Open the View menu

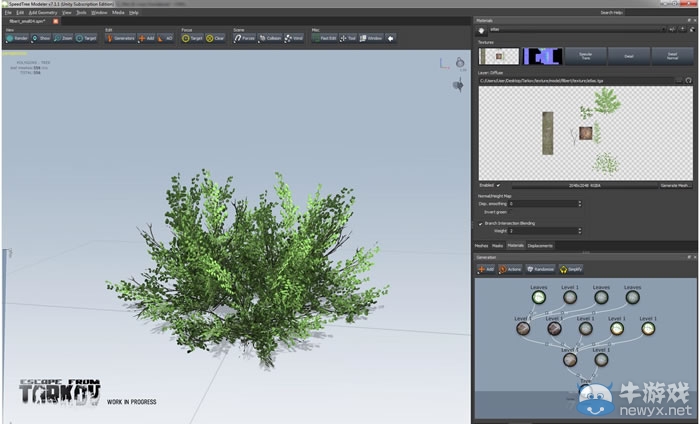(x=67, y=12)
